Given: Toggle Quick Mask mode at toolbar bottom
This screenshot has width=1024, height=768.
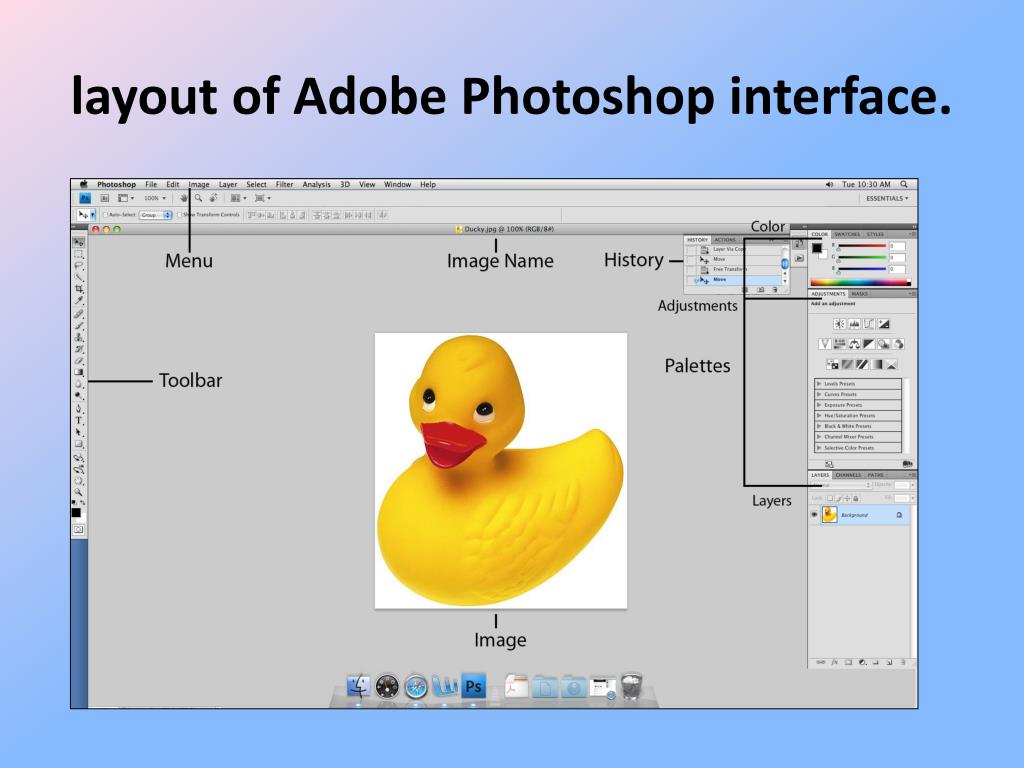Looking at the screenshot, I should [x=79, y=530].
